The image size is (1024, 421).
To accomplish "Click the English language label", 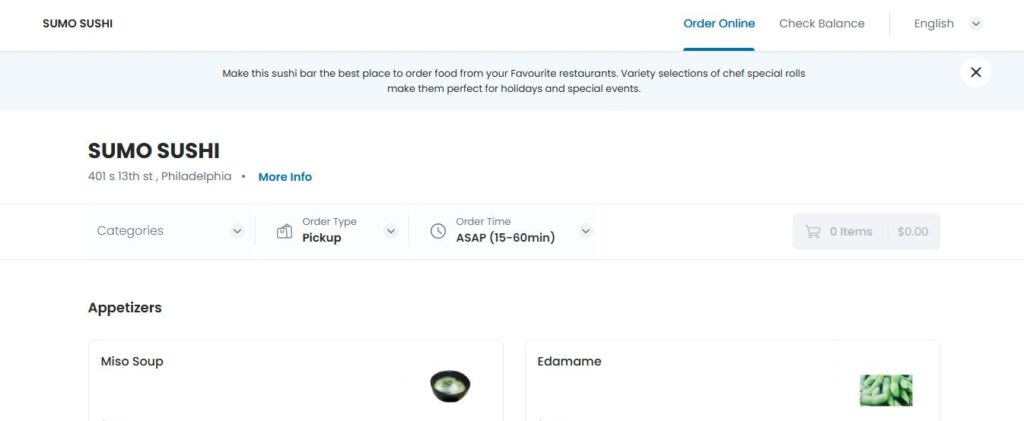I will tap(933, 24).
